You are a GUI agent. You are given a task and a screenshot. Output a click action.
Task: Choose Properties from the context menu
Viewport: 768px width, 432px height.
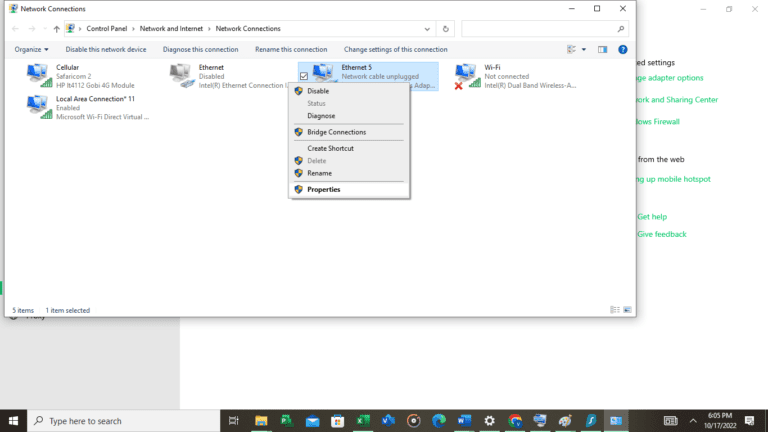coord(323,189)
